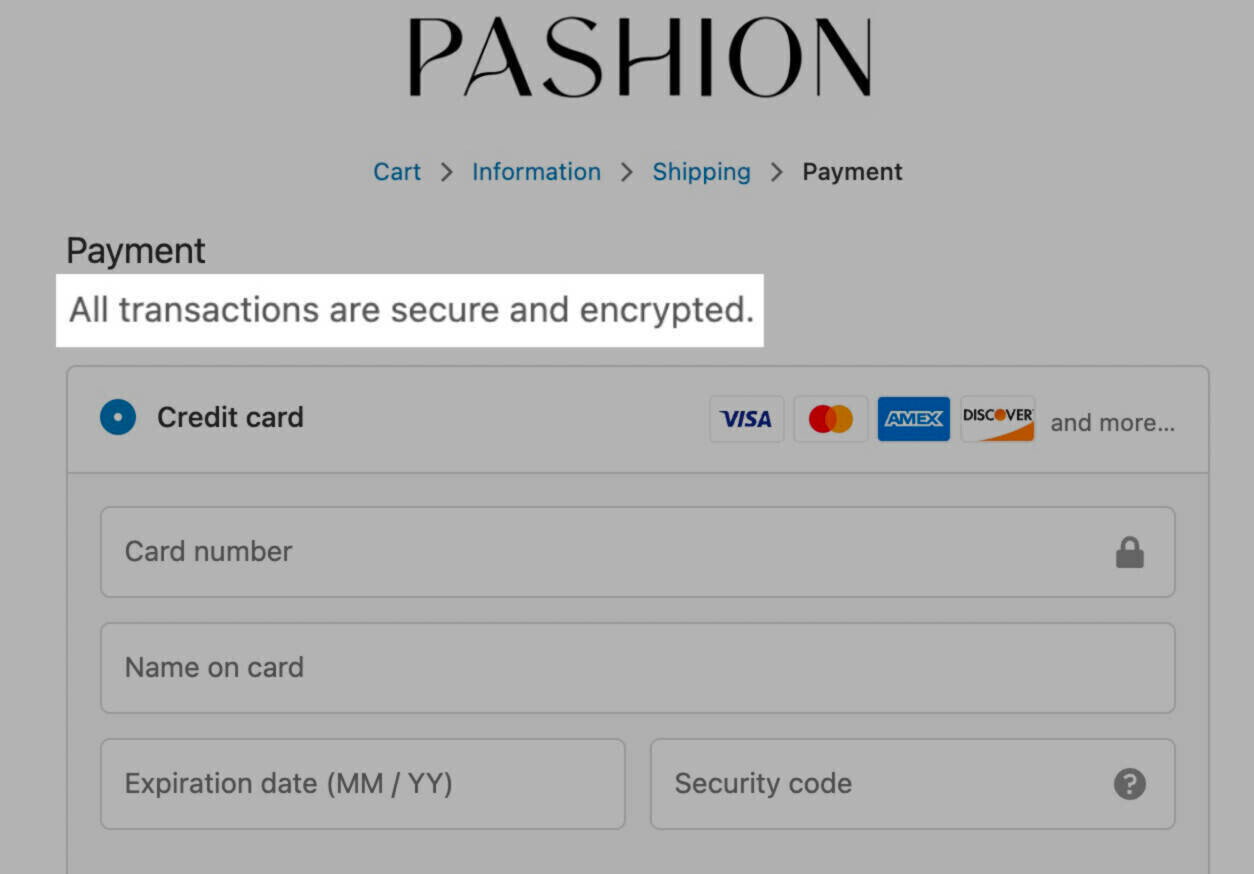Click the padlock icon in Card number
Screen dimensions: 1254x874
[x=1129, y=552]
